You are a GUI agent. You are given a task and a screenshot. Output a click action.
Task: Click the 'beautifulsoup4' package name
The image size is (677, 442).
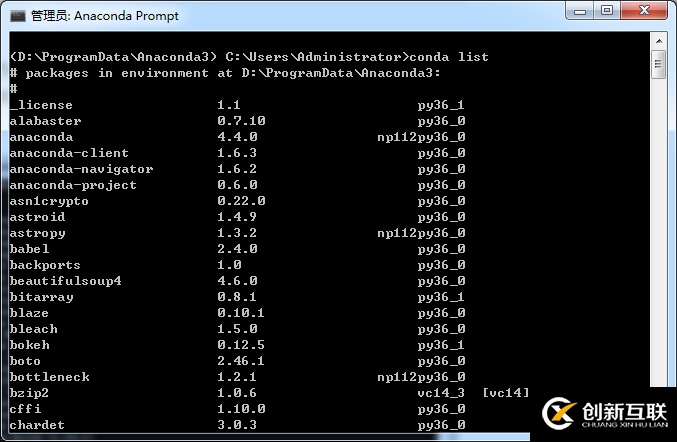click(65, 281)
